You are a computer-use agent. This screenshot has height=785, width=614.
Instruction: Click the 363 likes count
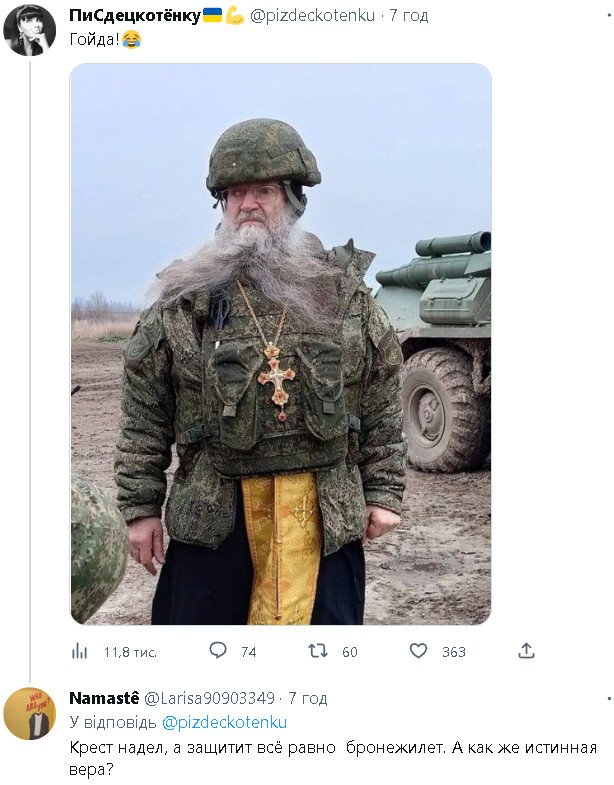coord(454,652)
